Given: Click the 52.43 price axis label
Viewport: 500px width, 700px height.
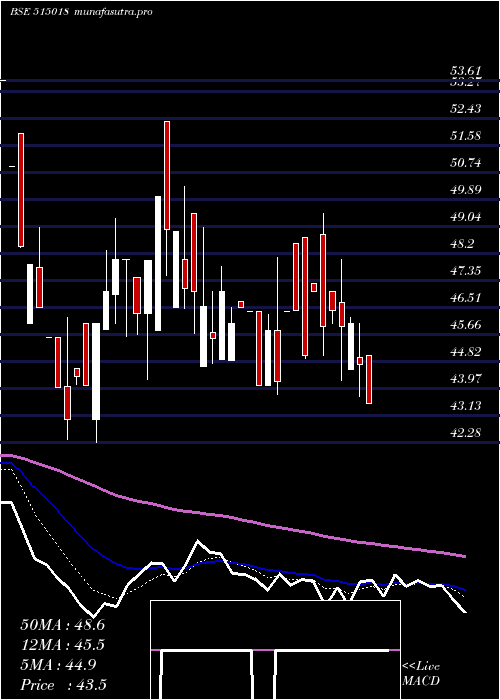Looking at the screenshot, I should (x=466, y=108).
